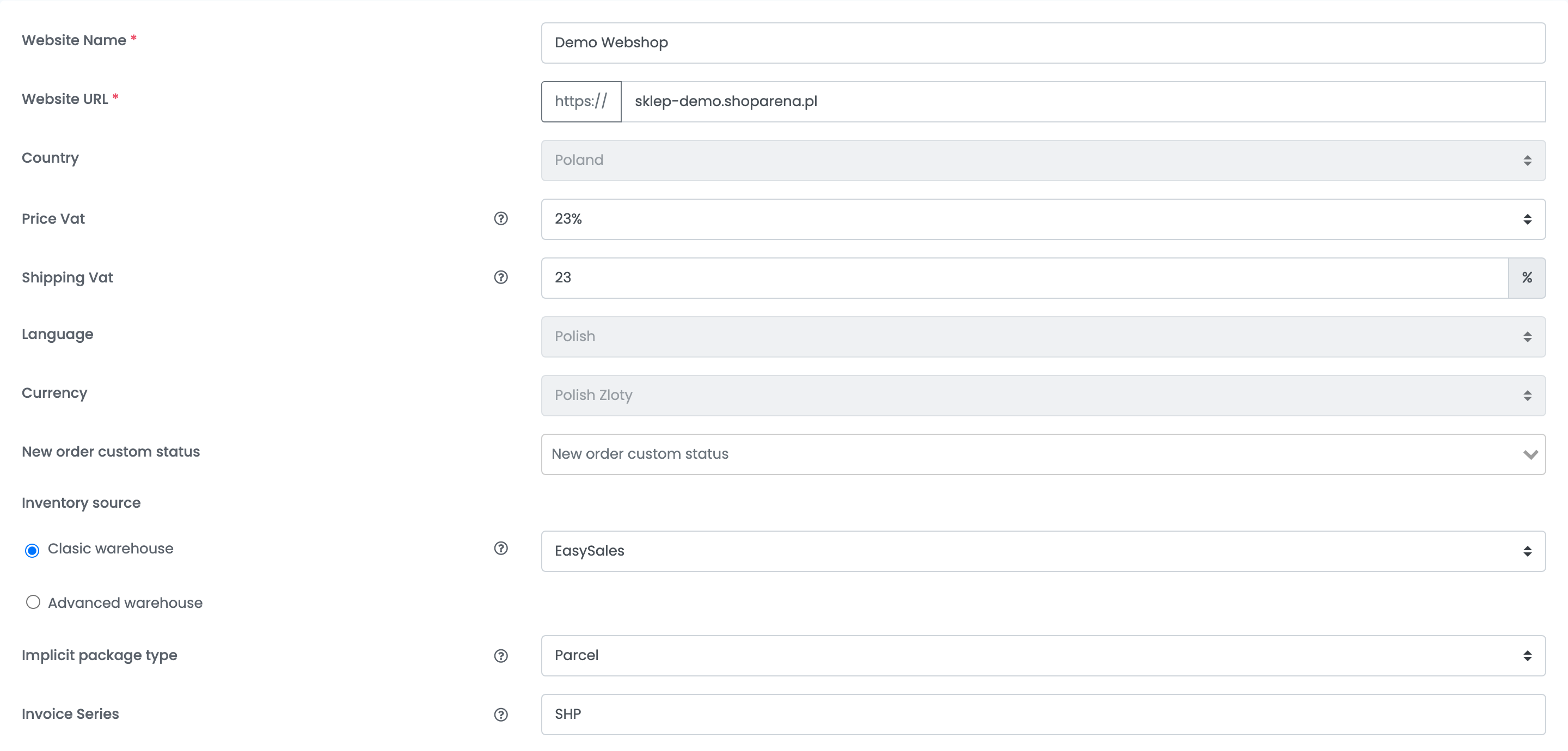Open the Price Vat 23% dropdown
The height and width of the screenshot is (751, 1568).
1043,219
